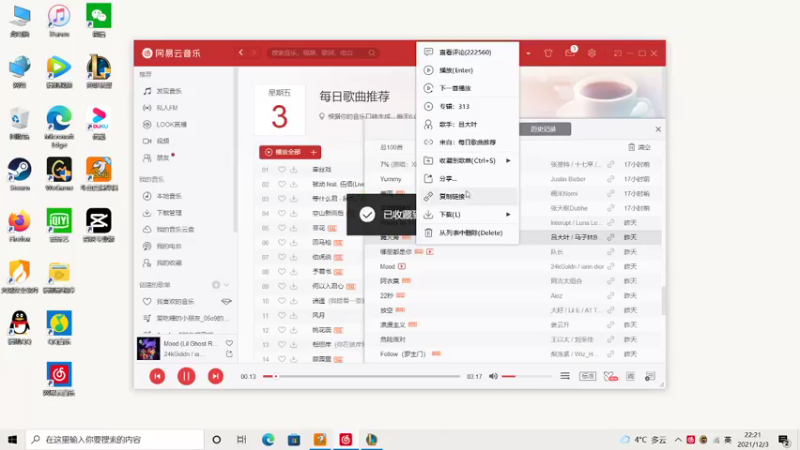Mute with the speaker icon
The height and width of the screenshot is (450, 800).
493,376
